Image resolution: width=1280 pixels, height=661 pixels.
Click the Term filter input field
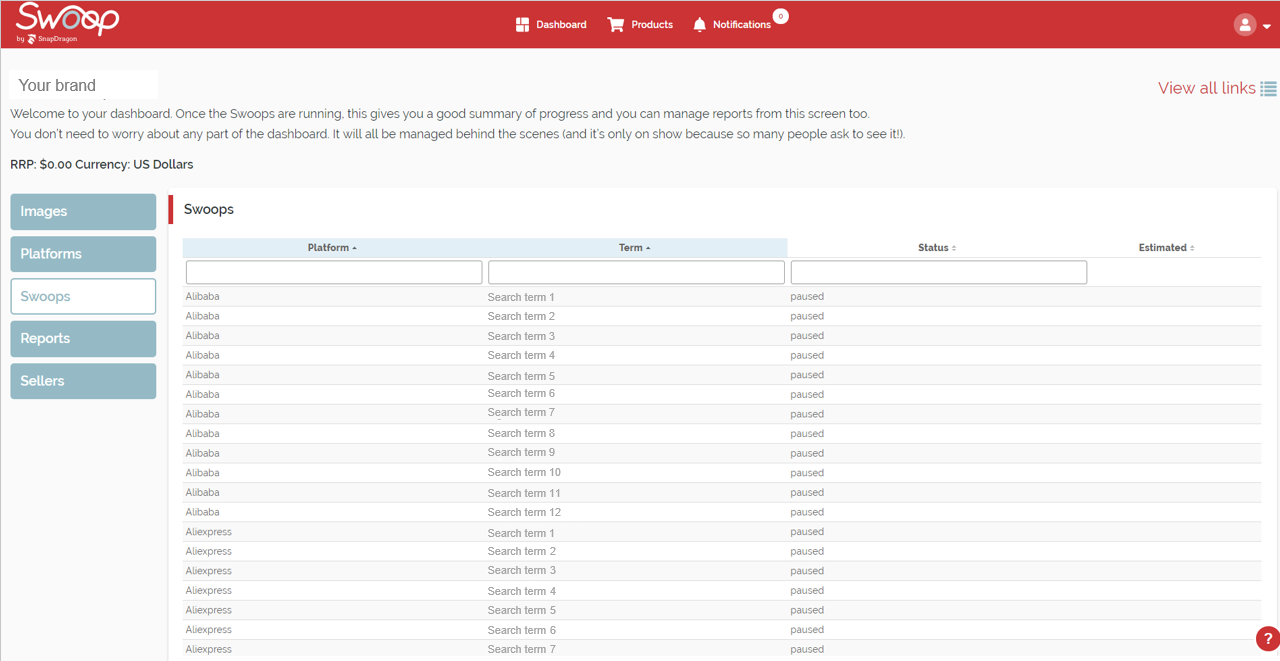(x=636, y=272)
